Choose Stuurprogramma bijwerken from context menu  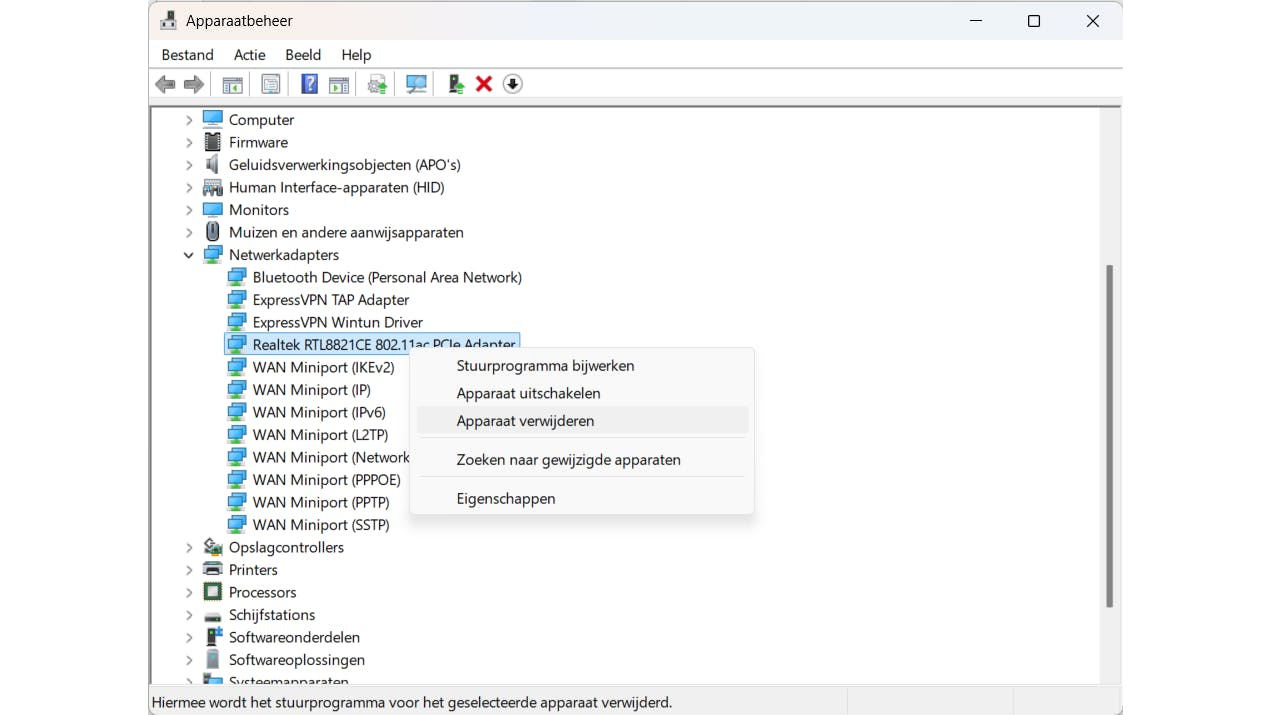[x=582, y=366]
